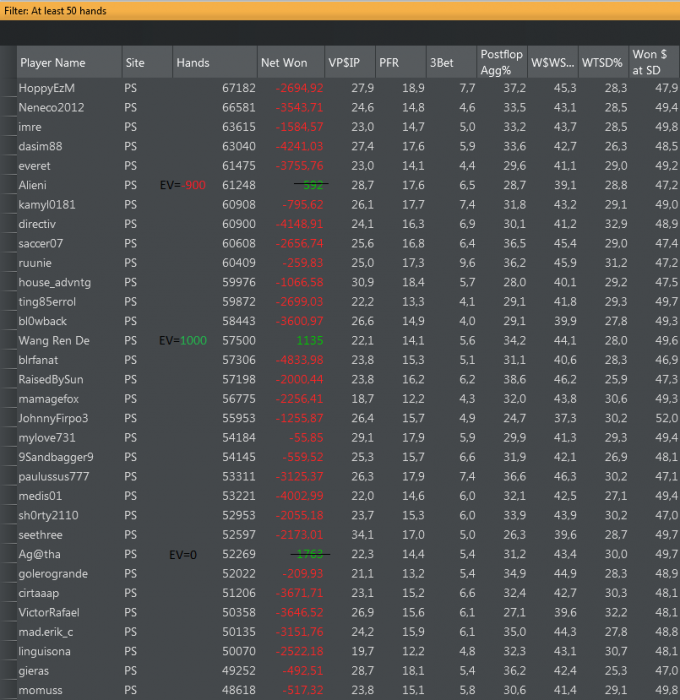
Task: Click the W$WS... column header
Action: click(x=553, y=62)
